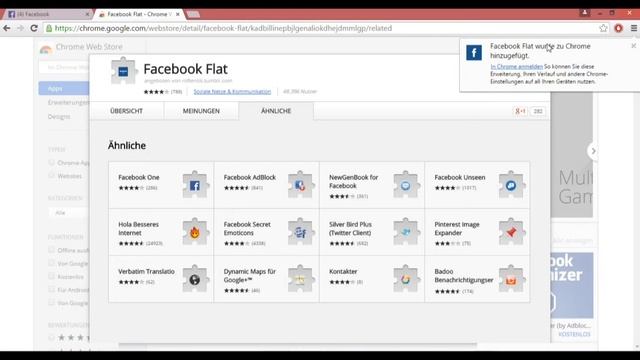Click the Google +1 button

[520, 111]
